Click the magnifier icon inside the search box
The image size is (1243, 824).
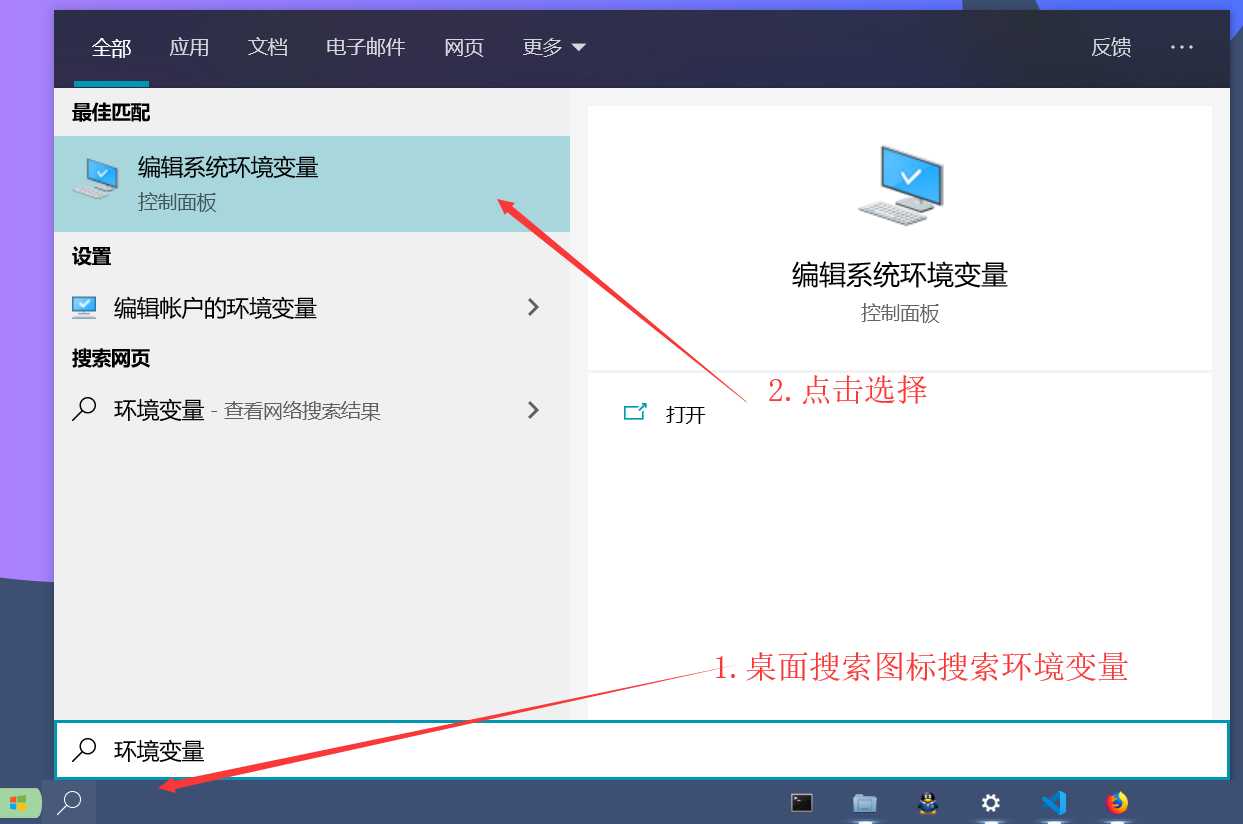(86, 749)
